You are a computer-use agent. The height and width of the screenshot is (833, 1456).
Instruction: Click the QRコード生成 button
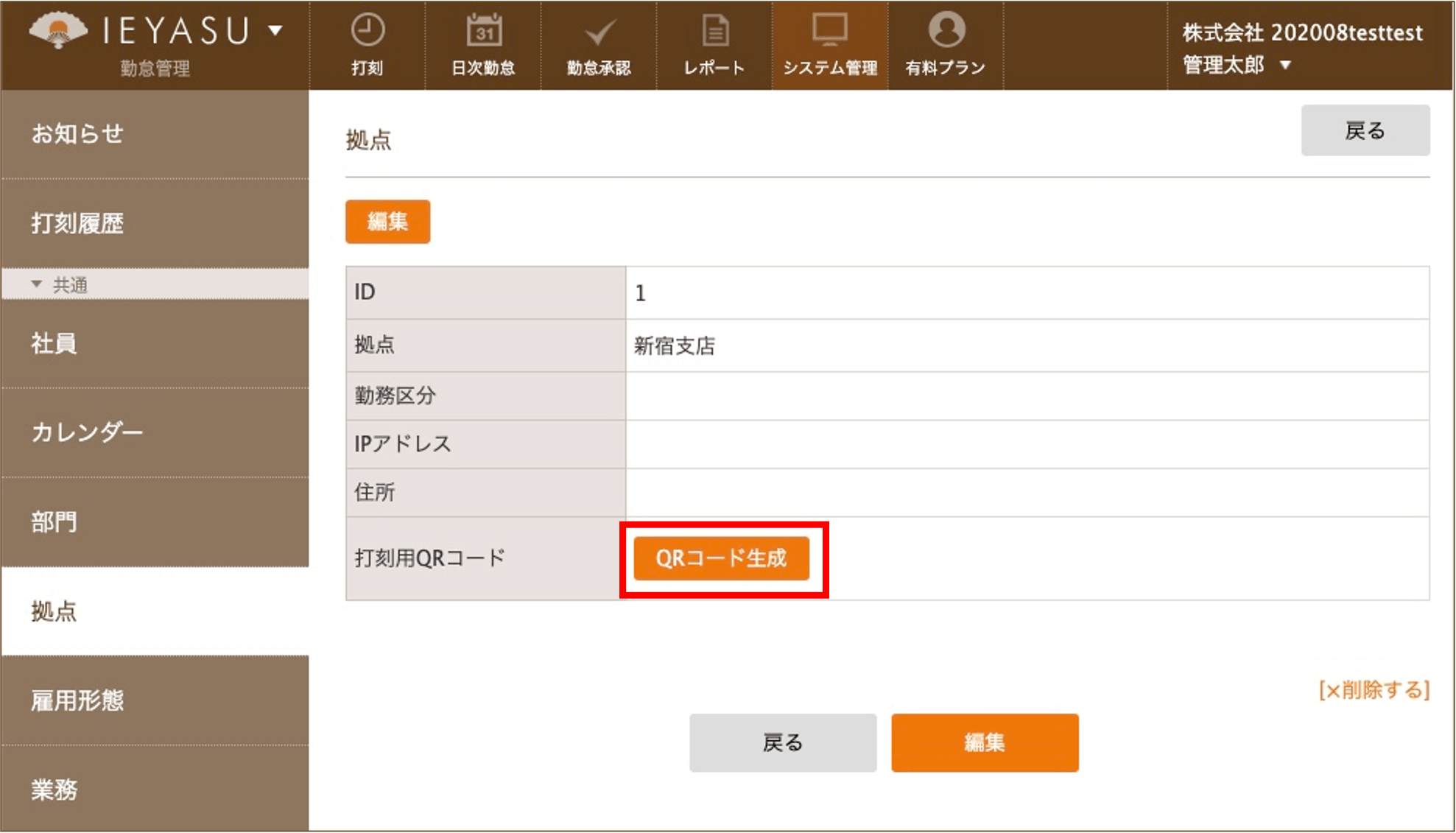point(721,558)
